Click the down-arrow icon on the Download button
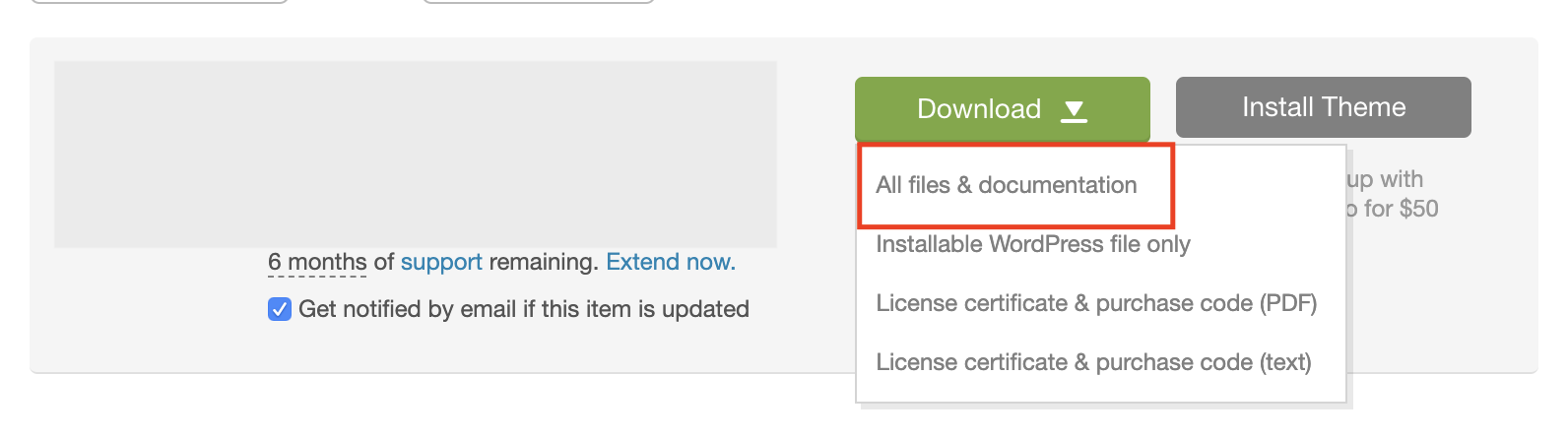This screenshot has width=1568, height=439. (x=1074, y=110)
